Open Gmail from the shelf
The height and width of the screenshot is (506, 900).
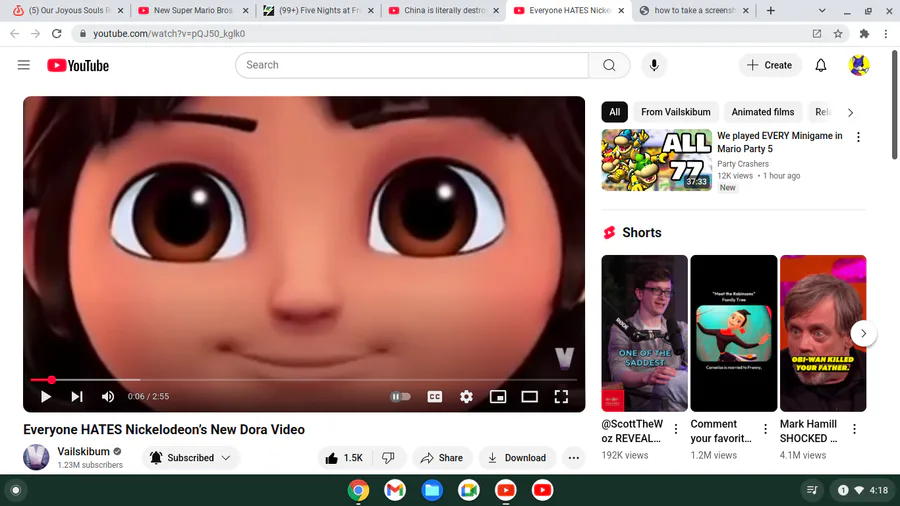click(x=395, y=490)
